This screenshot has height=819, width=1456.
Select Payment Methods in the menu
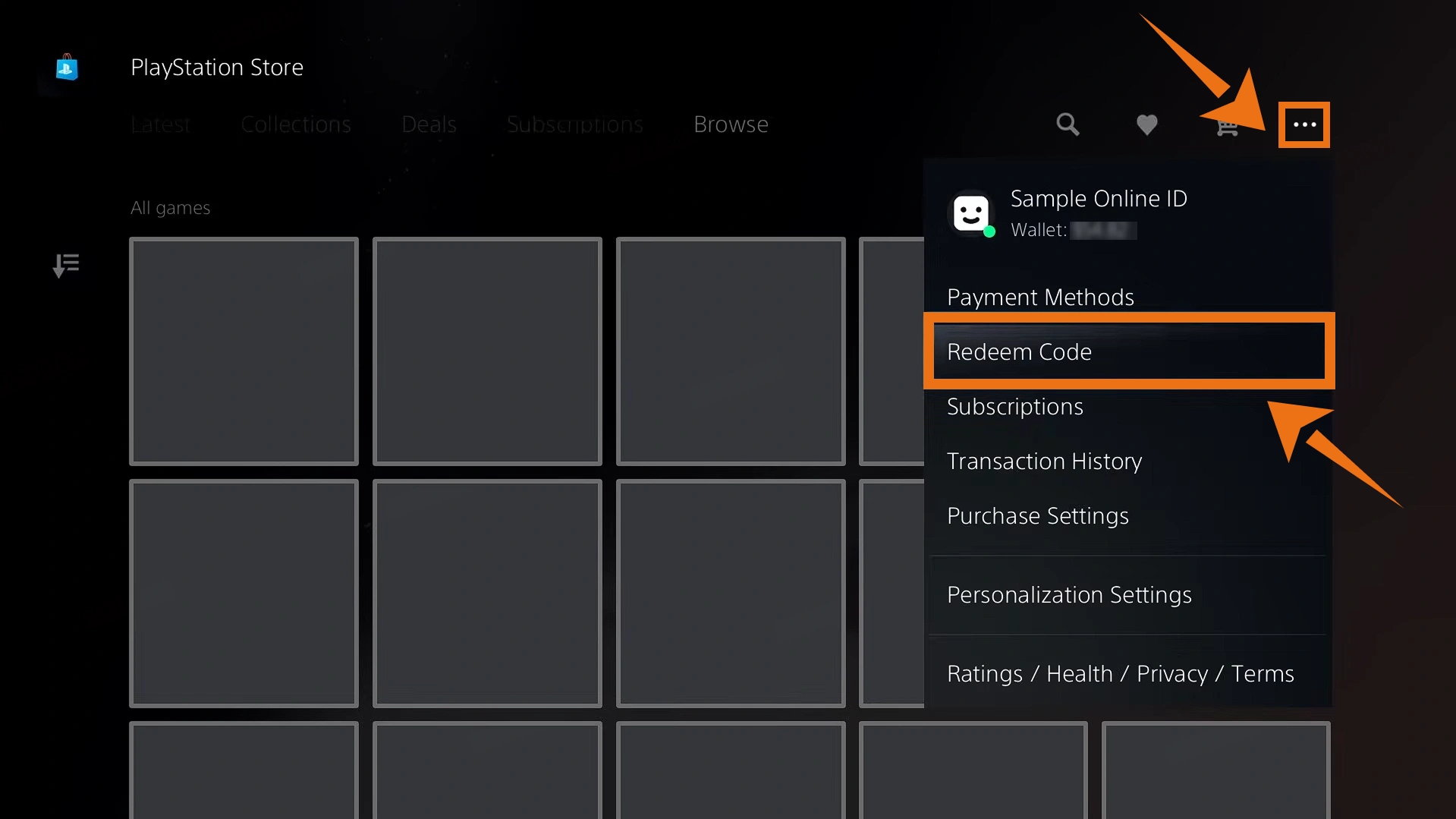click(1129, 297)
